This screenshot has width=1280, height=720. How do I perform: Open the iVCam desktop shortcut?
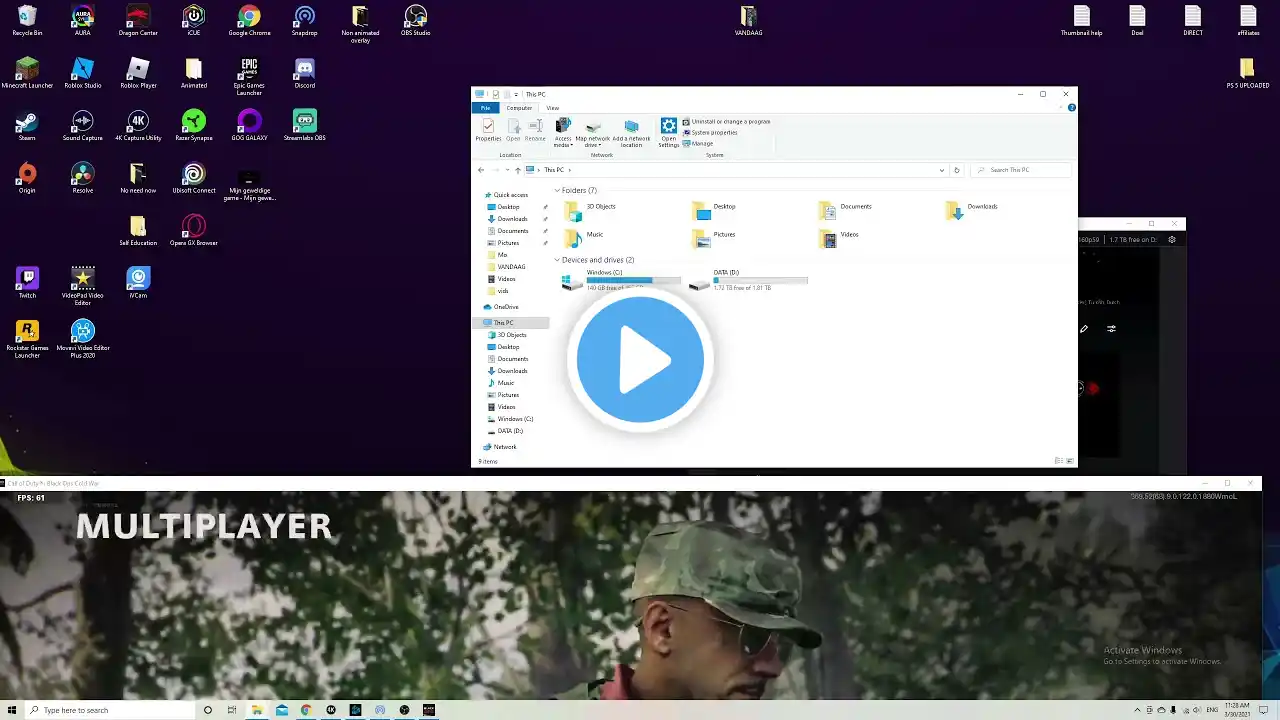tap(138, 283)
